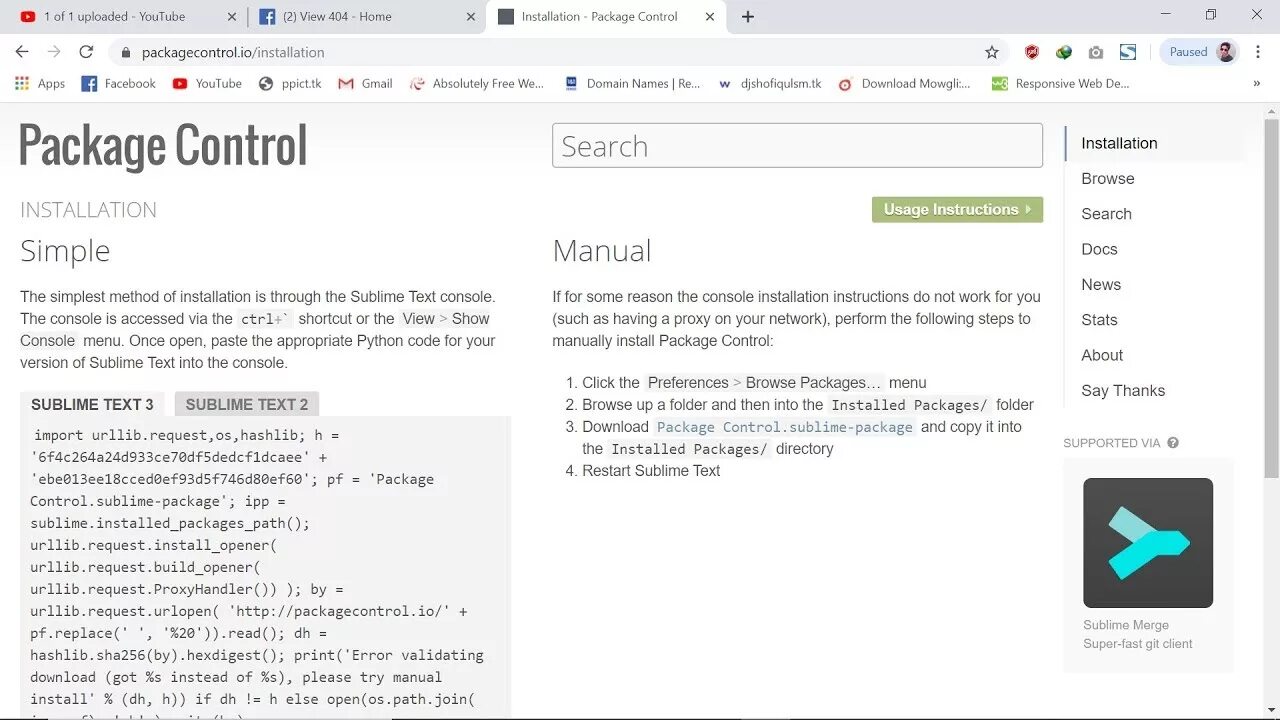
Task: Open a new tab with the plus button
Action: (x=748, y=16)
